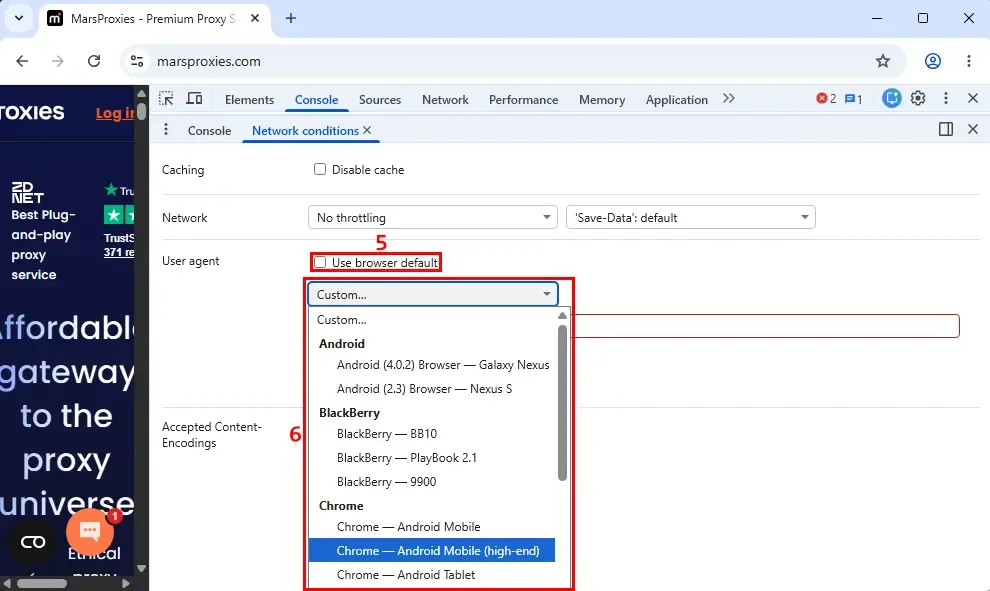This screenshot has height=591, width=990.
Task: Go back to previous page
Action: 22,61
